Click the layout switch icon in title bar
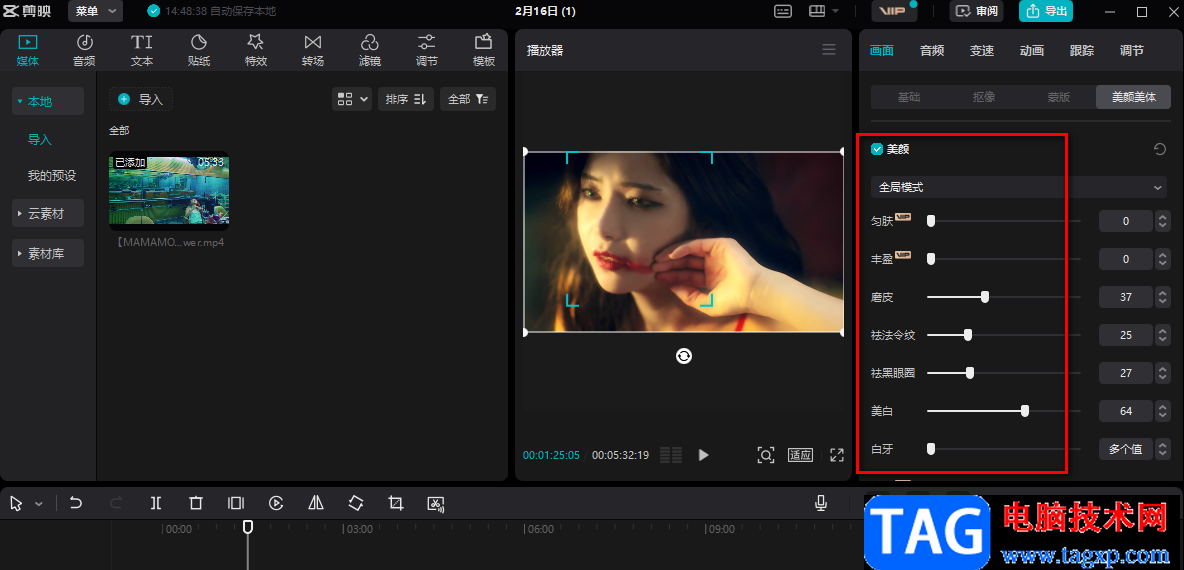This screenshot has width=1184, height=570. [816, 11]
